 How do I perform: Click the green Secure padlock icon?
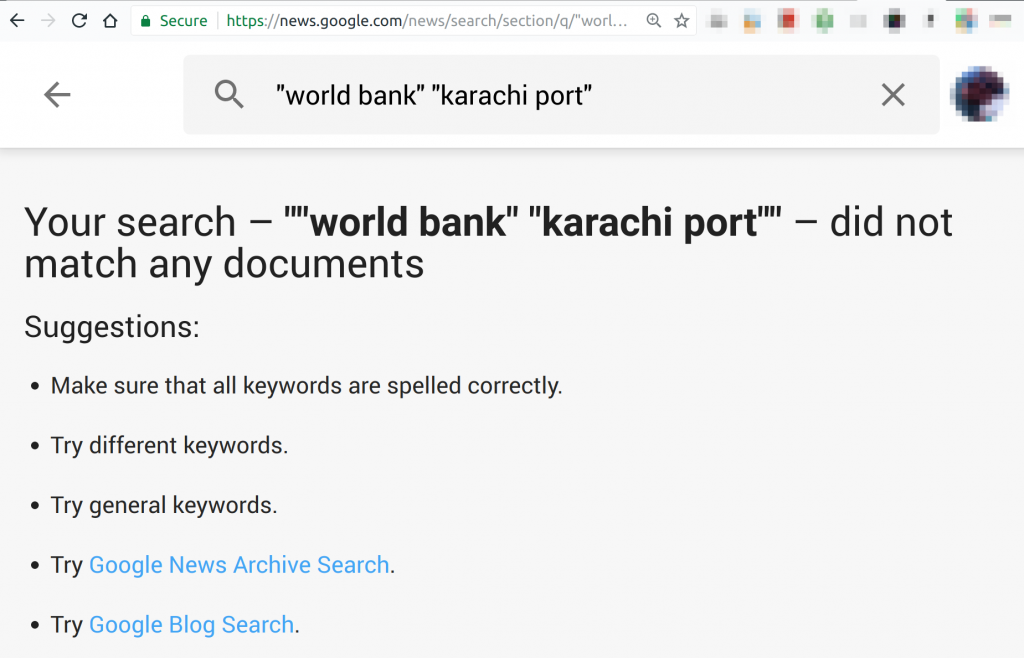146,21
